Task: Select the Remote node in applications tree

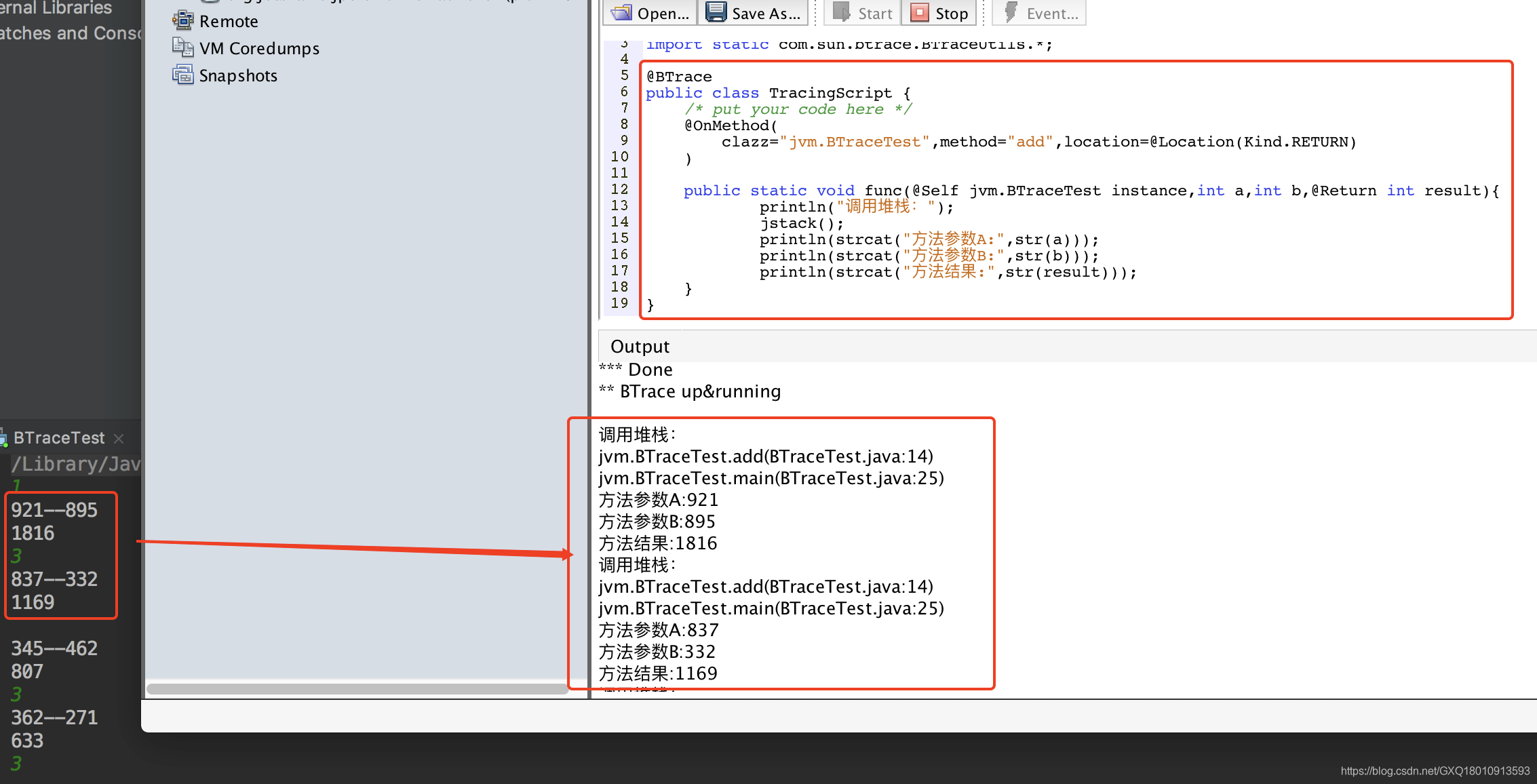Action: [x=228, y=22]
